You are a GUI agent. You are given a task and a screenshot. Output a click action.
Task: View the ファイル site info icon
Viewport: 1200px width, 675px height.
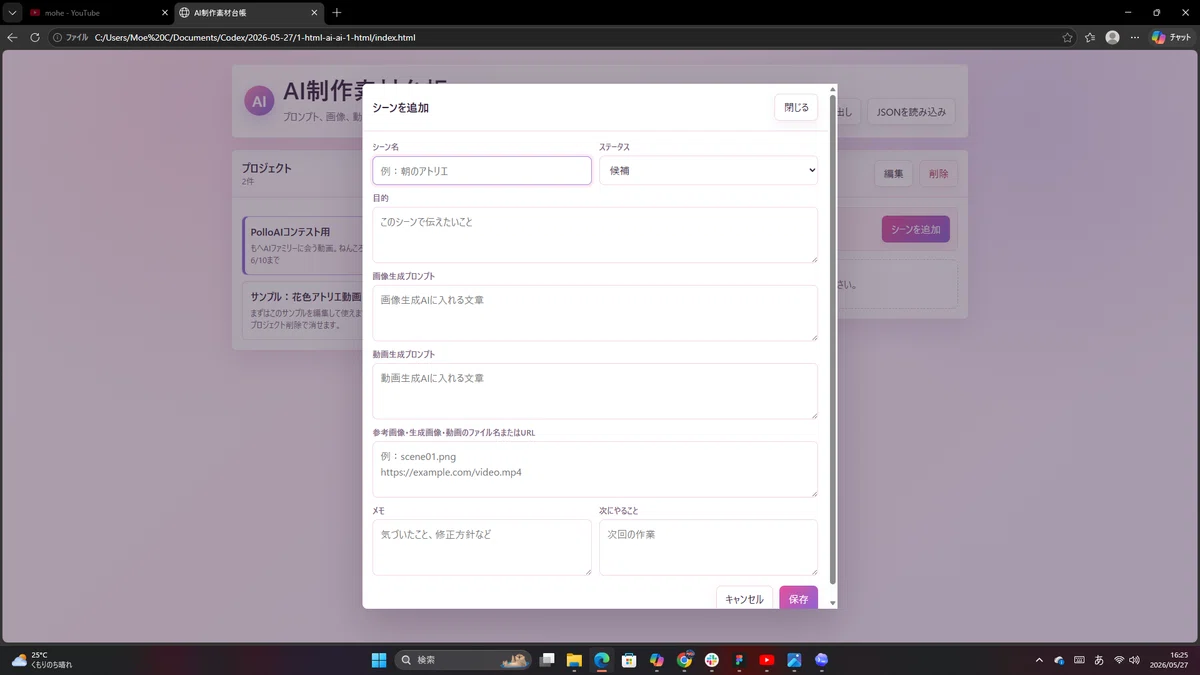coord(71,37)
